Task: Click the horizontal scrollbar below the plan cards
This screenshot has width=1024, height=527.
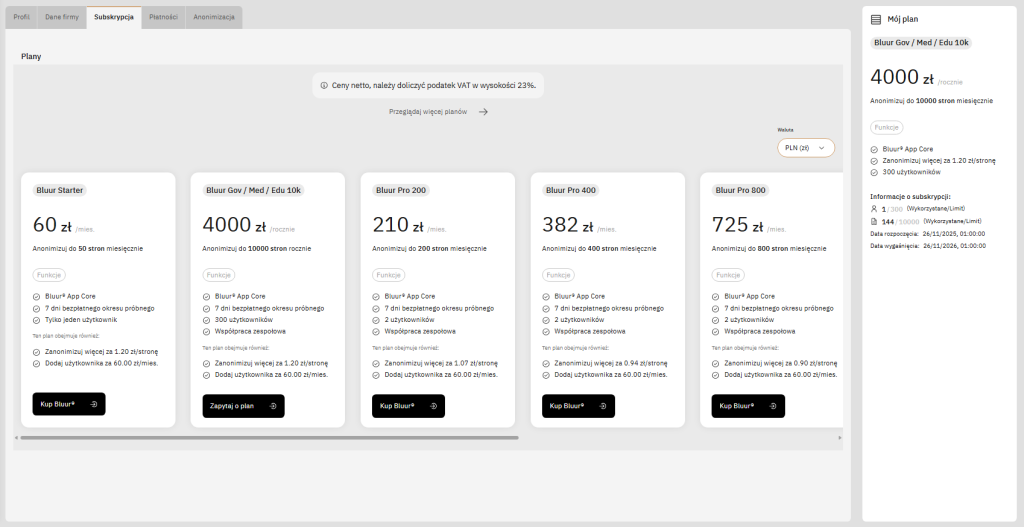Action: click(270, 437)
